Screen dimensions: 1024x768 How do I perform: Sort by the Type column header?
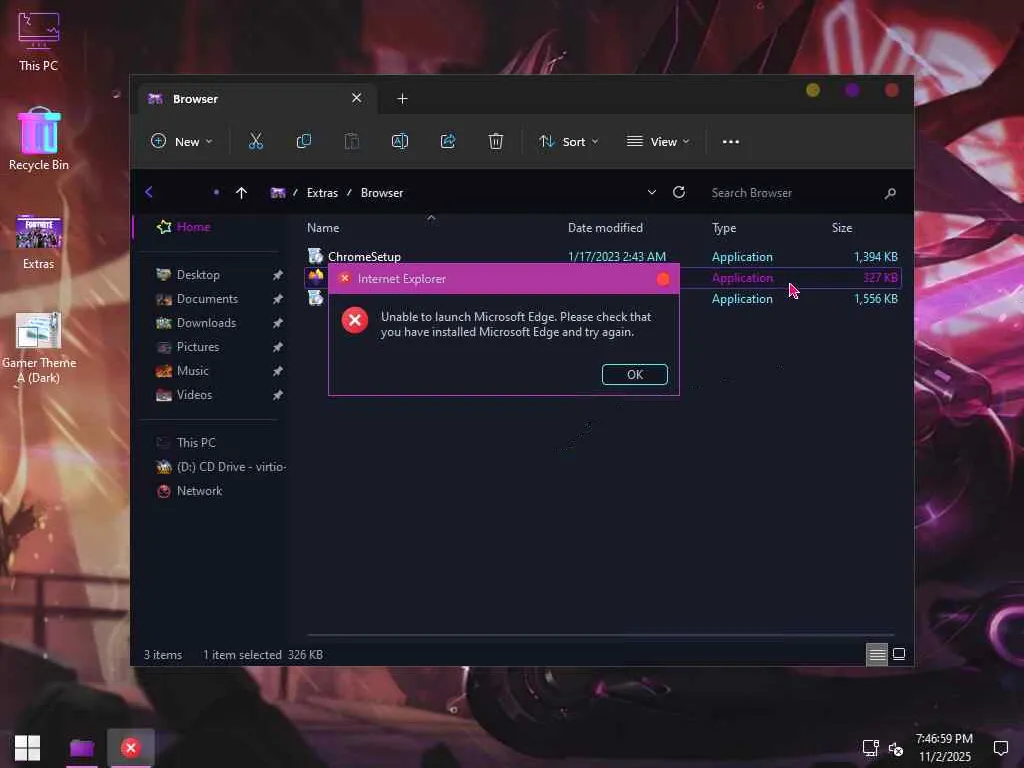pos(724,228)
